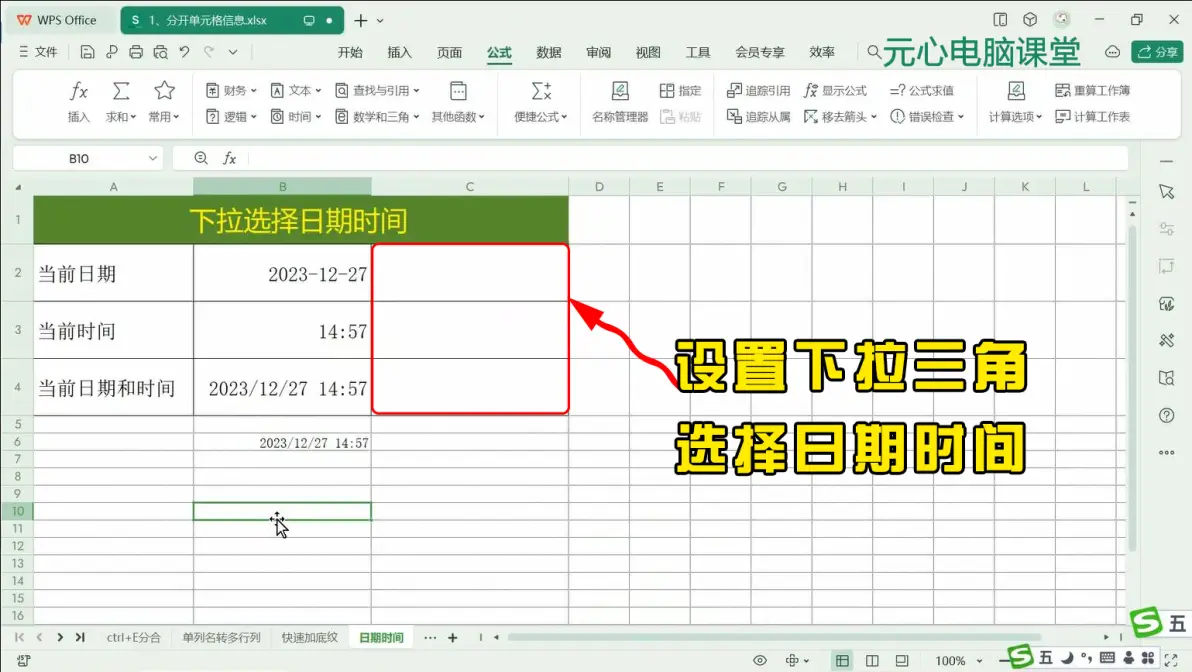This screenshot has width=1192, height=672.
Task: Click the Redo arrow
Action: 209,52
